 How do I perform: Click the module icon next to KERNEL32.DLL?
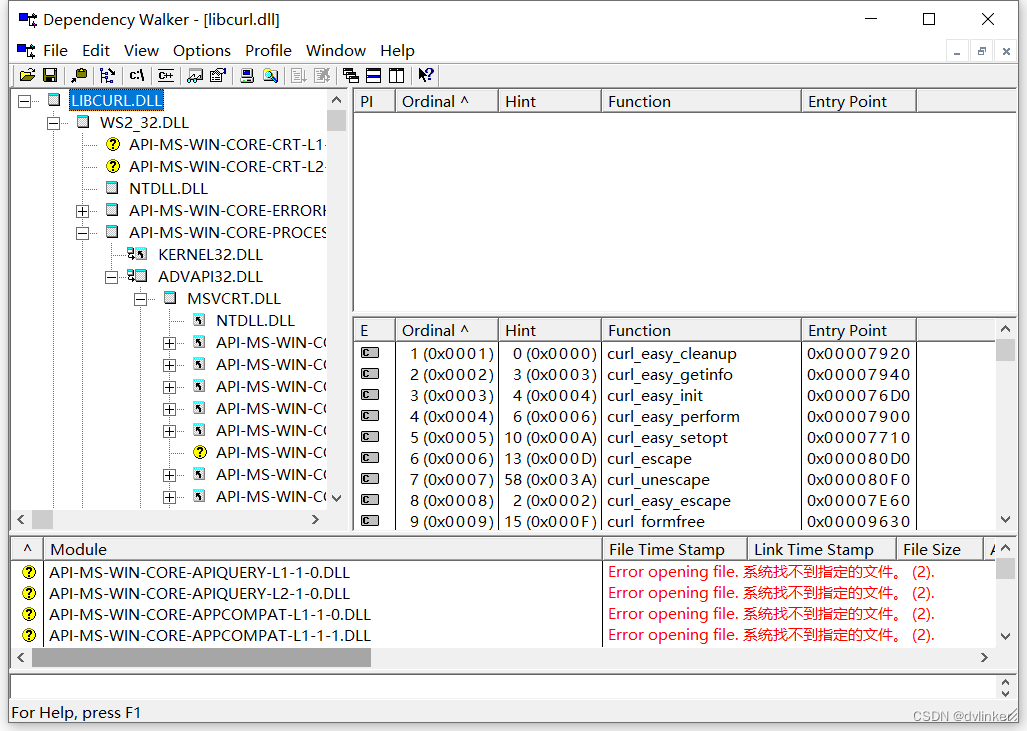[x=137, y=254]
